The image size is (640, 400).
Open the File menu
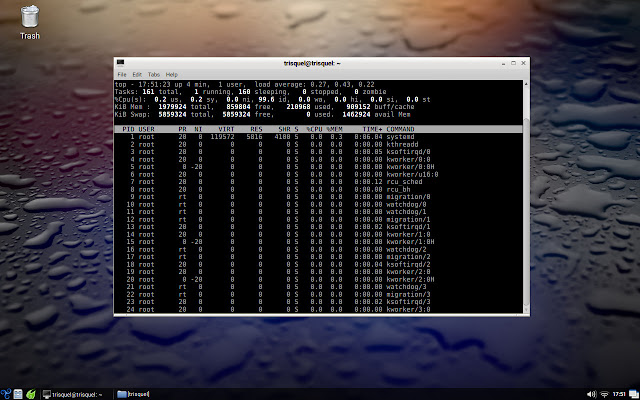122,75
